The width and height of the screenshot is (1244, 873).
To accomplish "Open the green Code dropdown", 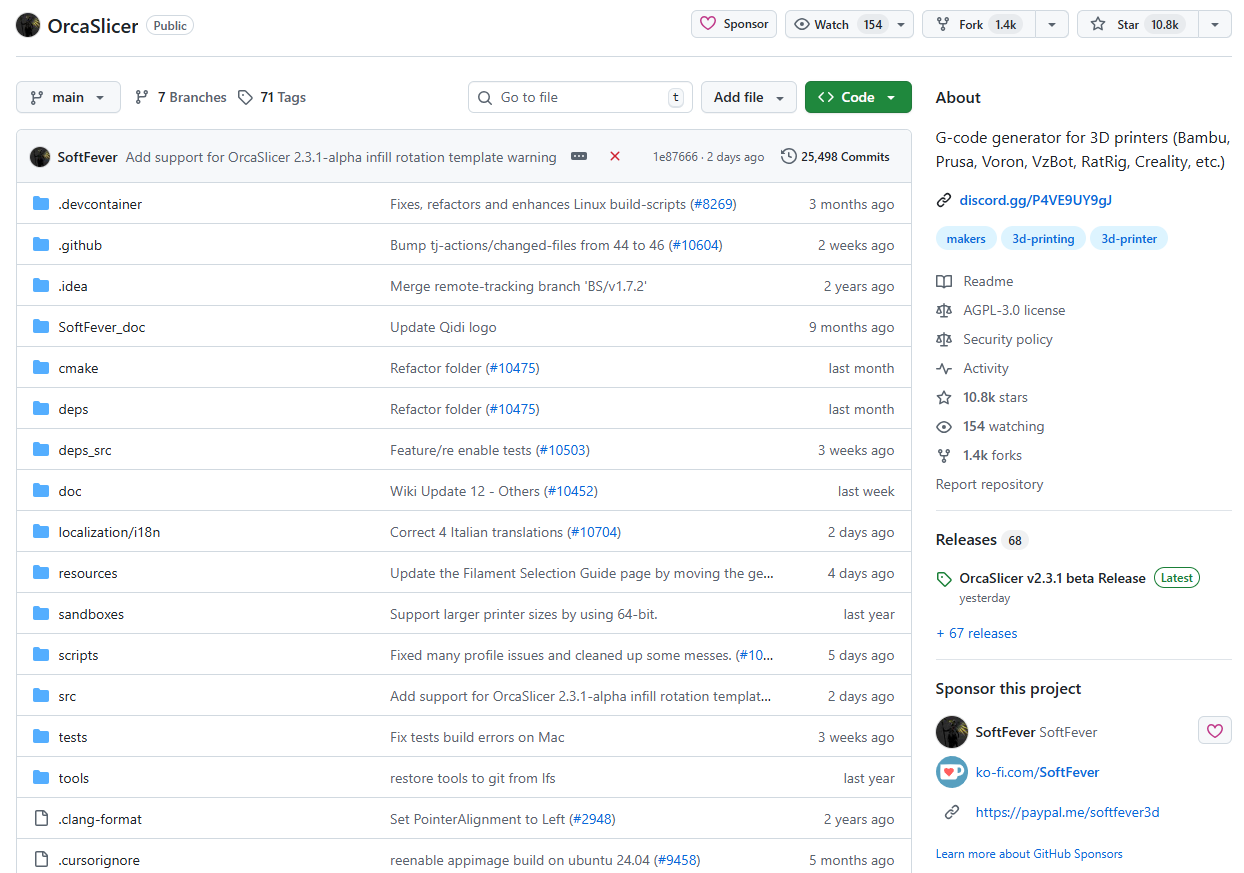I will click(858, 97).
